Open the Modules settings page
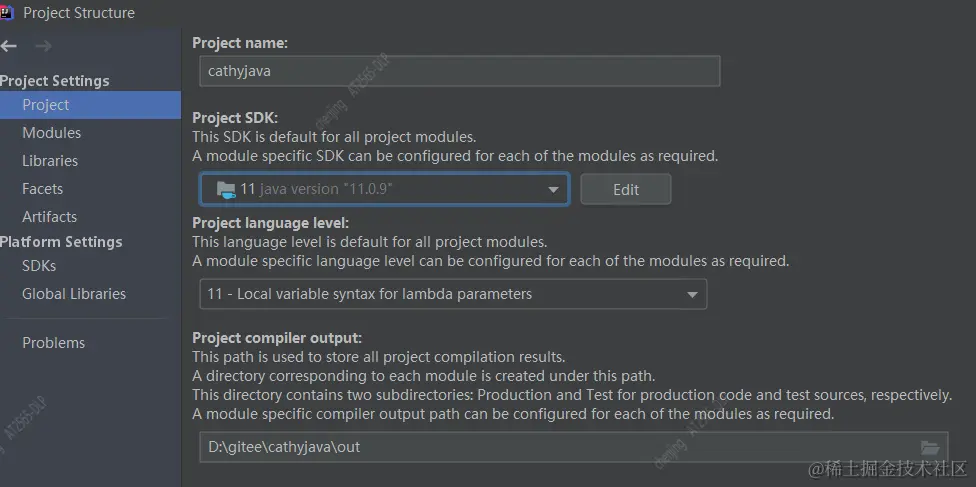This screenshot has width=976, height=487. point(52,133)
